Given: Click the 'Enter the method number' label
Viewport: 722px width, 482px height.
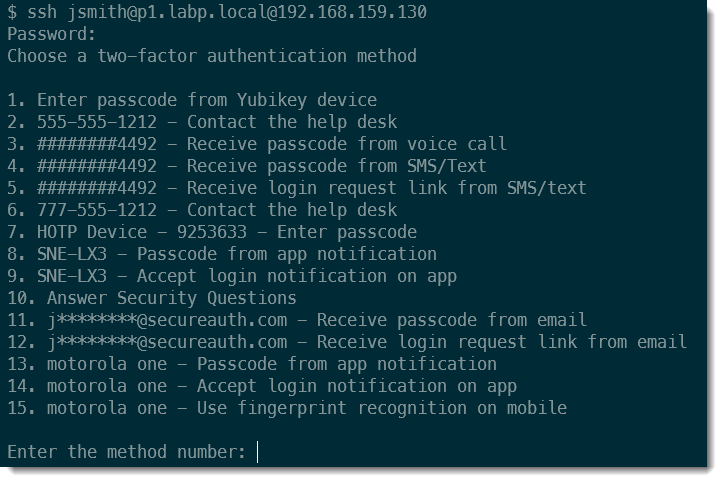Looking at the screenshot, I should click(x=126, y=452).
